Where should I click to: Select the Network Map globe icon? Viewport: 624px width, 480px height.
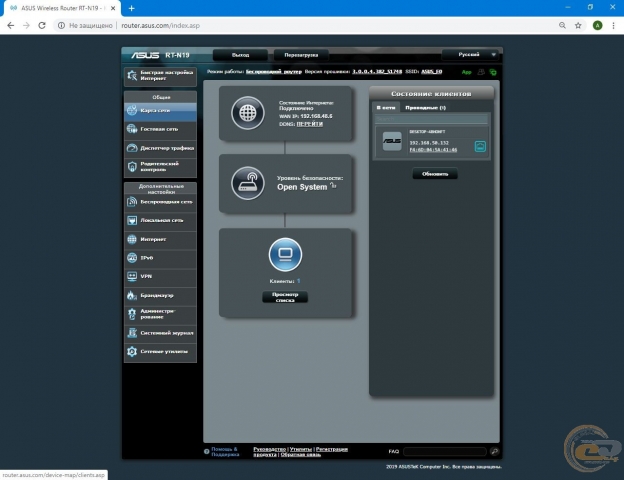(x=132, y=110)
